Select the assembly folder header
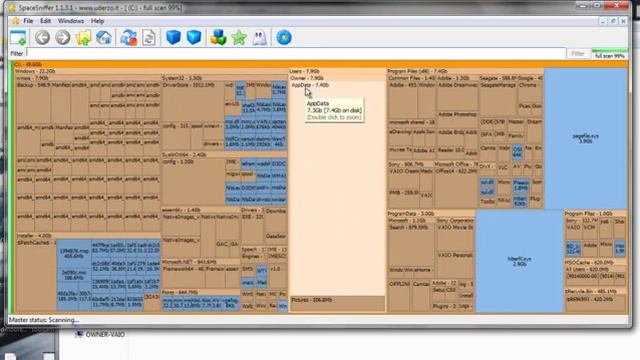 200,210
